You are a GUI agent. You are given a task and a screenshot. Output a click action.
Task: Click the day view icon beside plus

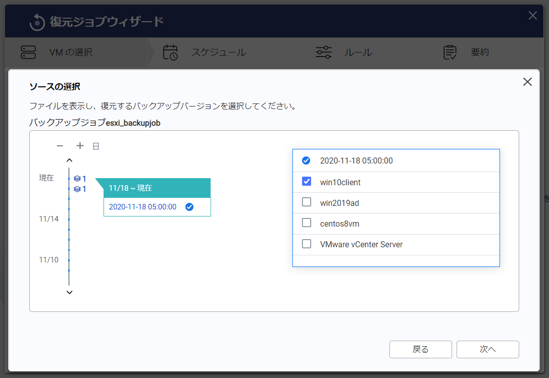96,146
